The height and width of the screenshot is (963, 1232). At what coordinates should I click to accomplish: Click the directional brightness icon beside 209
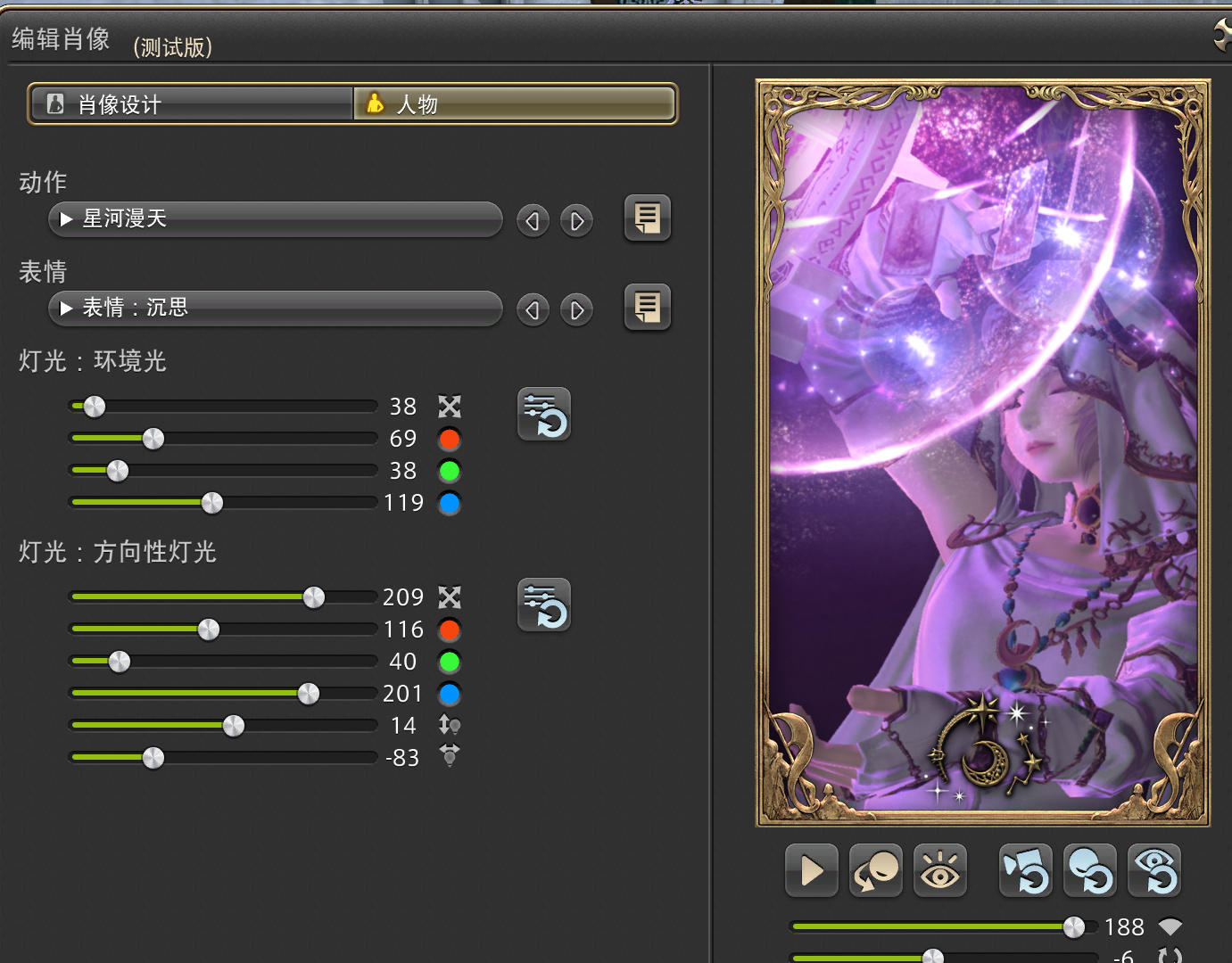(x=450, y=597)
